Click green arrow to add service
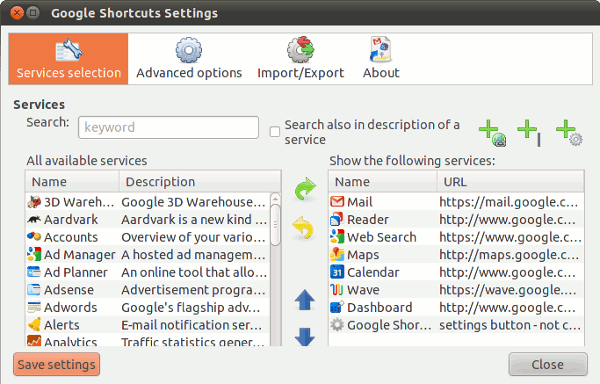600x384 pixels. (305, 189)
